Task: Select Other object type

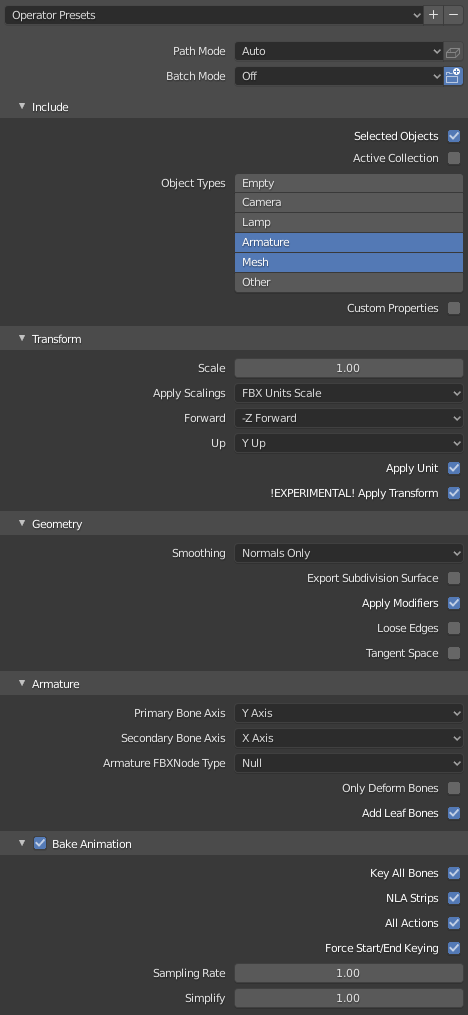Action: click(349, 282)
